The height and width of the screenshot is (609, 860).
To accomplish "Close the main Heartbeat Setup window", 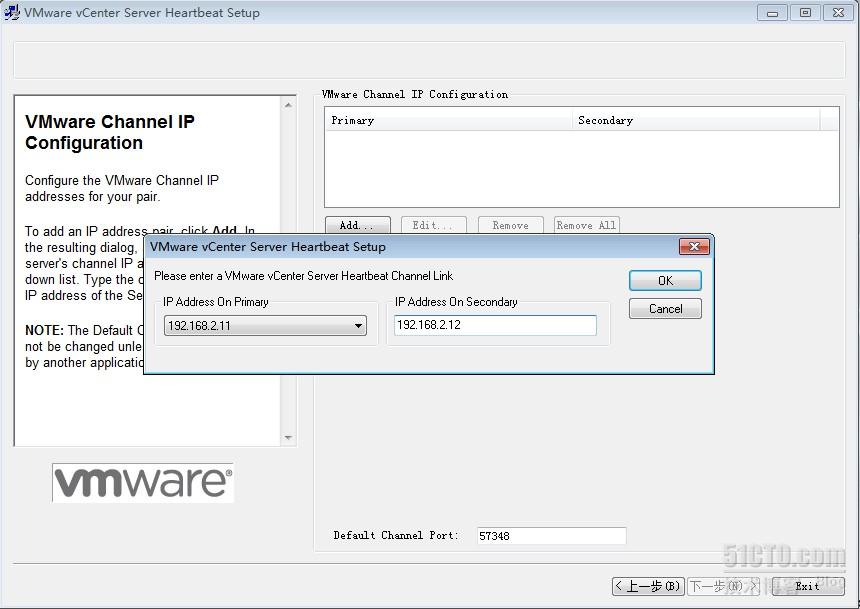I will click(x=838, y=13).
